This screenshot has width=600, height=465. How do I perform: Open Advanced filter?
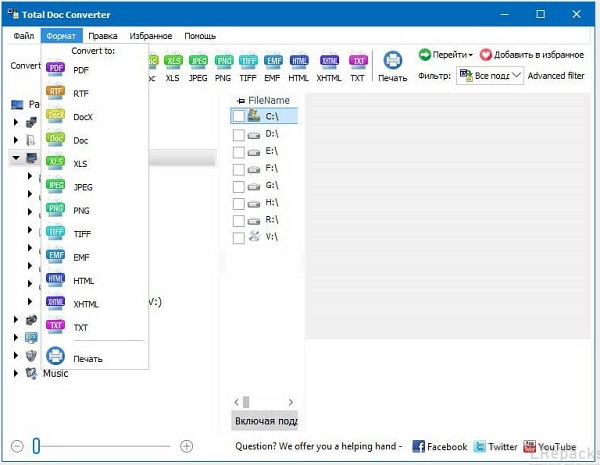click(556, 76)
